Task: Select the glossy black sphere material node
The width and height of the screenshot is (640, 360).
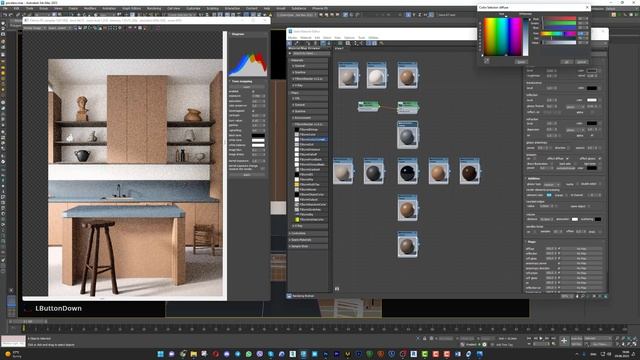Action: [x=407, y=171]
